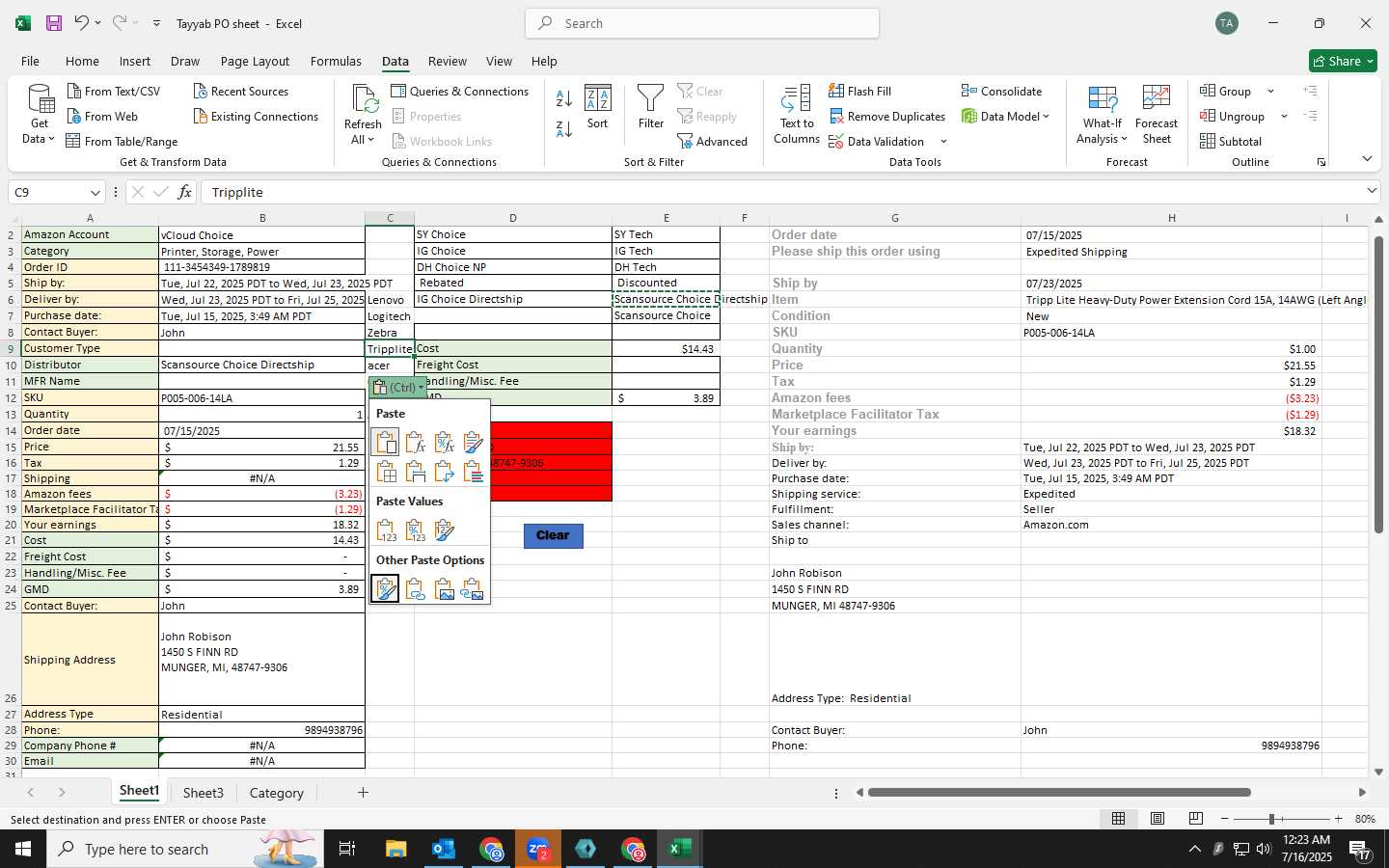The width and height of the screenshot is (1389, 868).
Task: Click Queries & Connections
Action: point(459,92)
